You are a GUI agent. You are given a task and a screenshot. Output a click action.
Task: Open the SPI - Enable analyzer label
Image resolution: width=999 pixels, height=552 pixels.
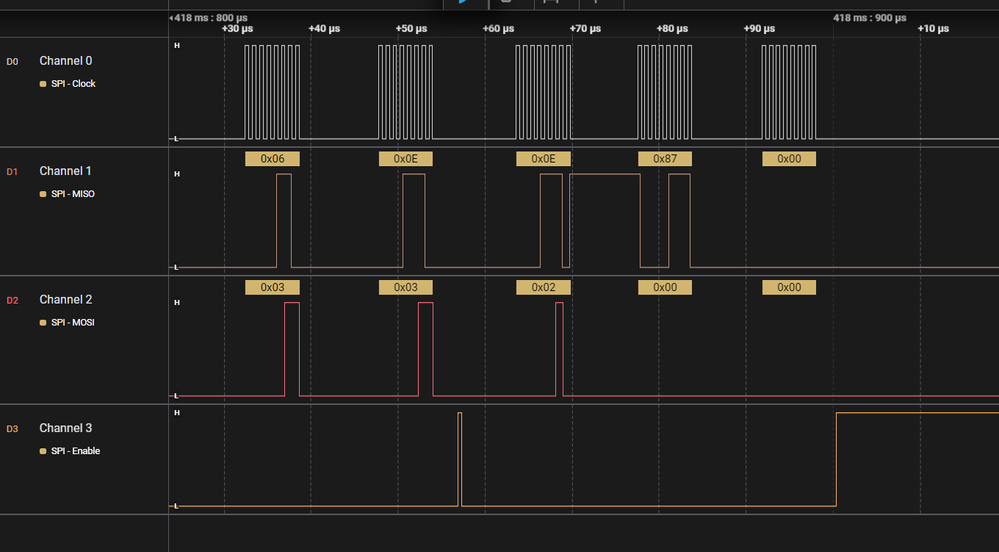pyautogui.click(x=75, y=451)
